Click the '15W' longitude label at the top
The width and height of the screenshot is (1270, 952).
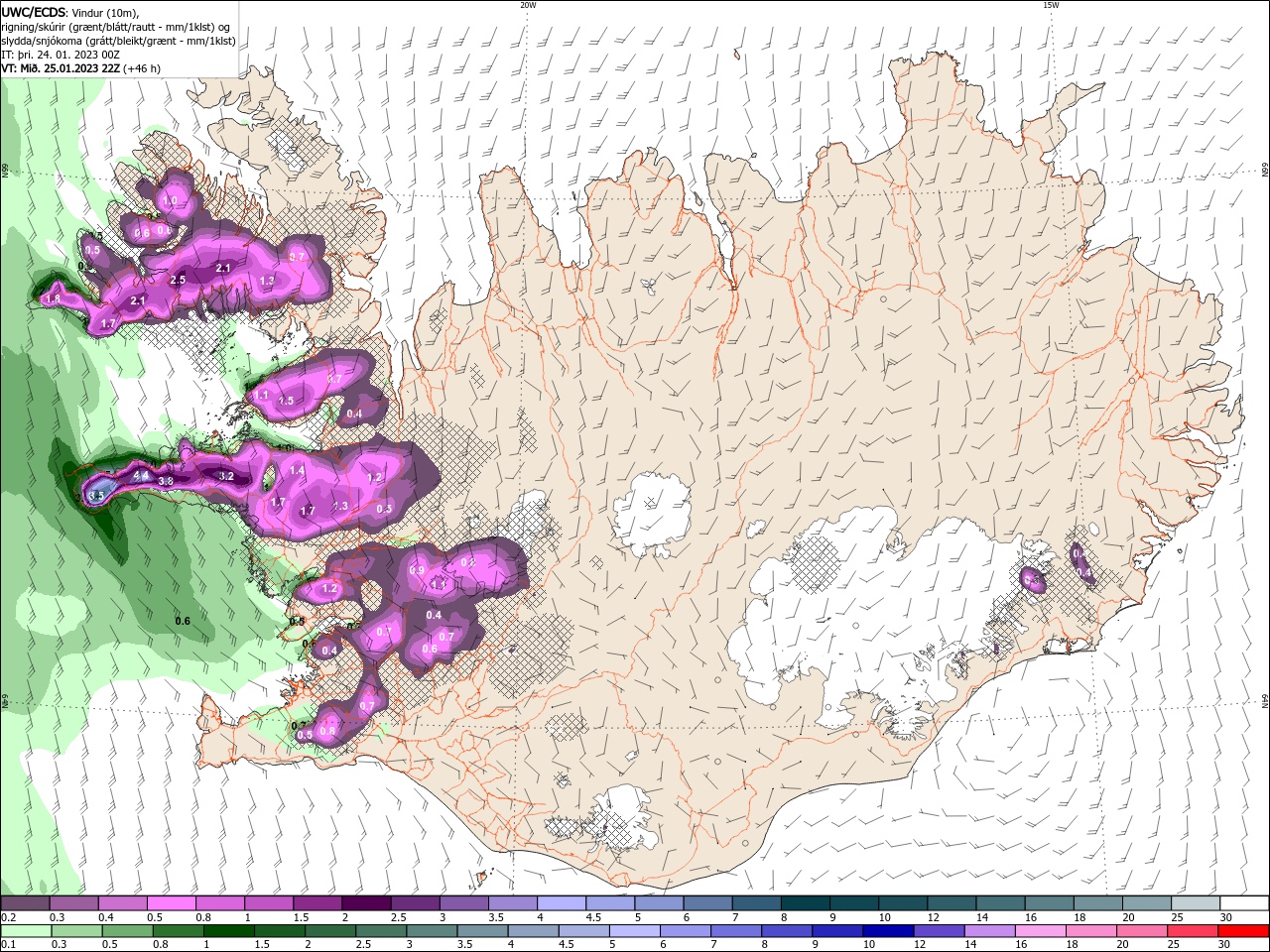point(1050,4)
